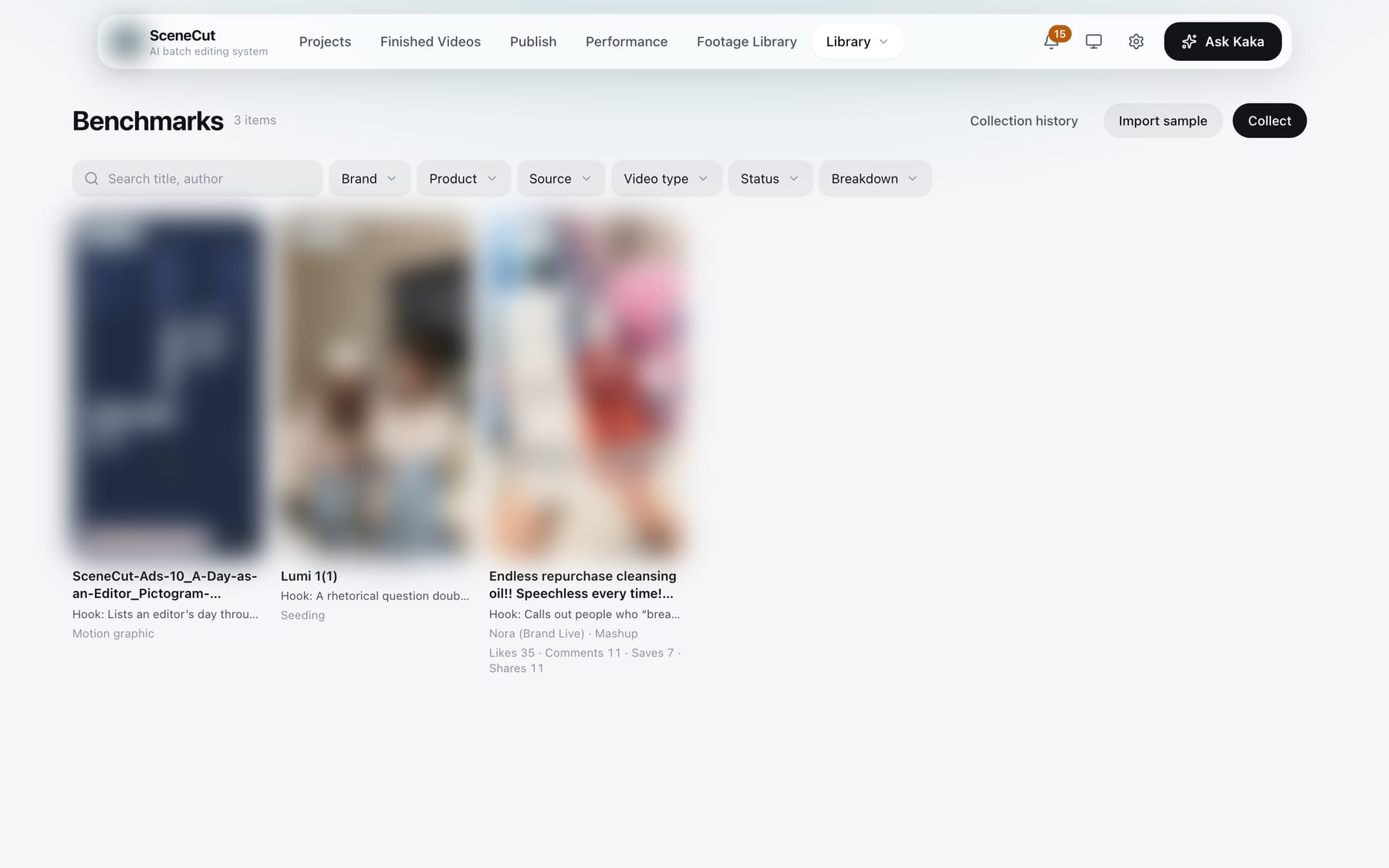Click the "Seeding" label
1389x868 pixels.
302,615
